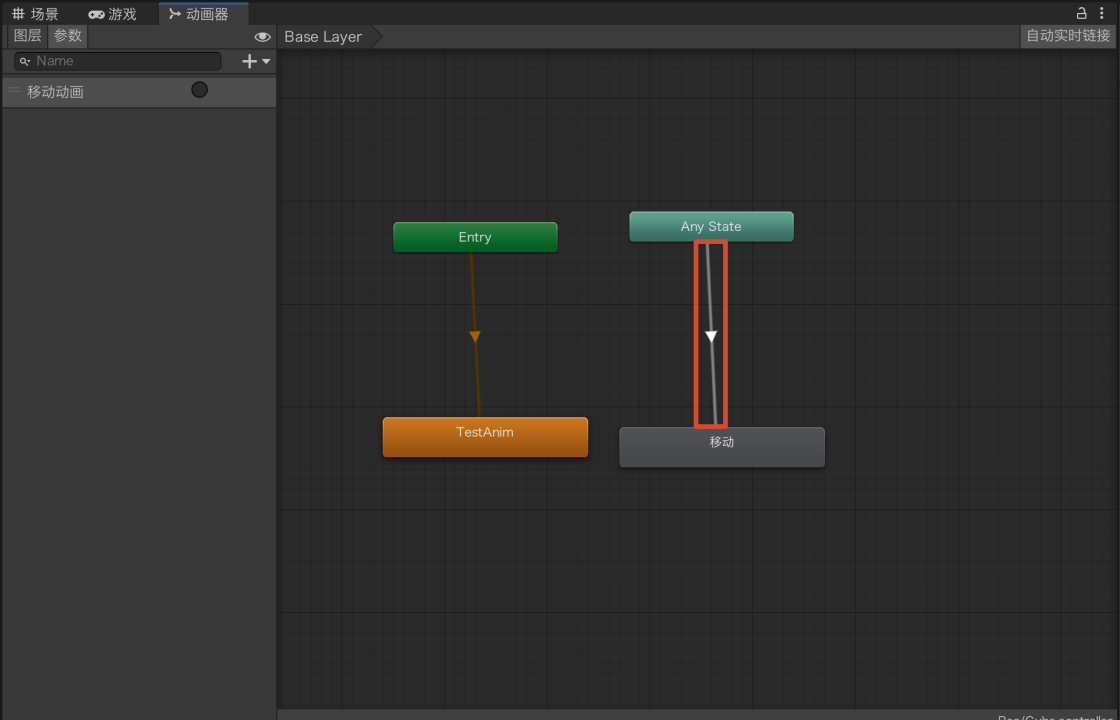Open the 参数 parameters tab
The width and height of the screenshot is (1120, 720).
tap(68, 36)
